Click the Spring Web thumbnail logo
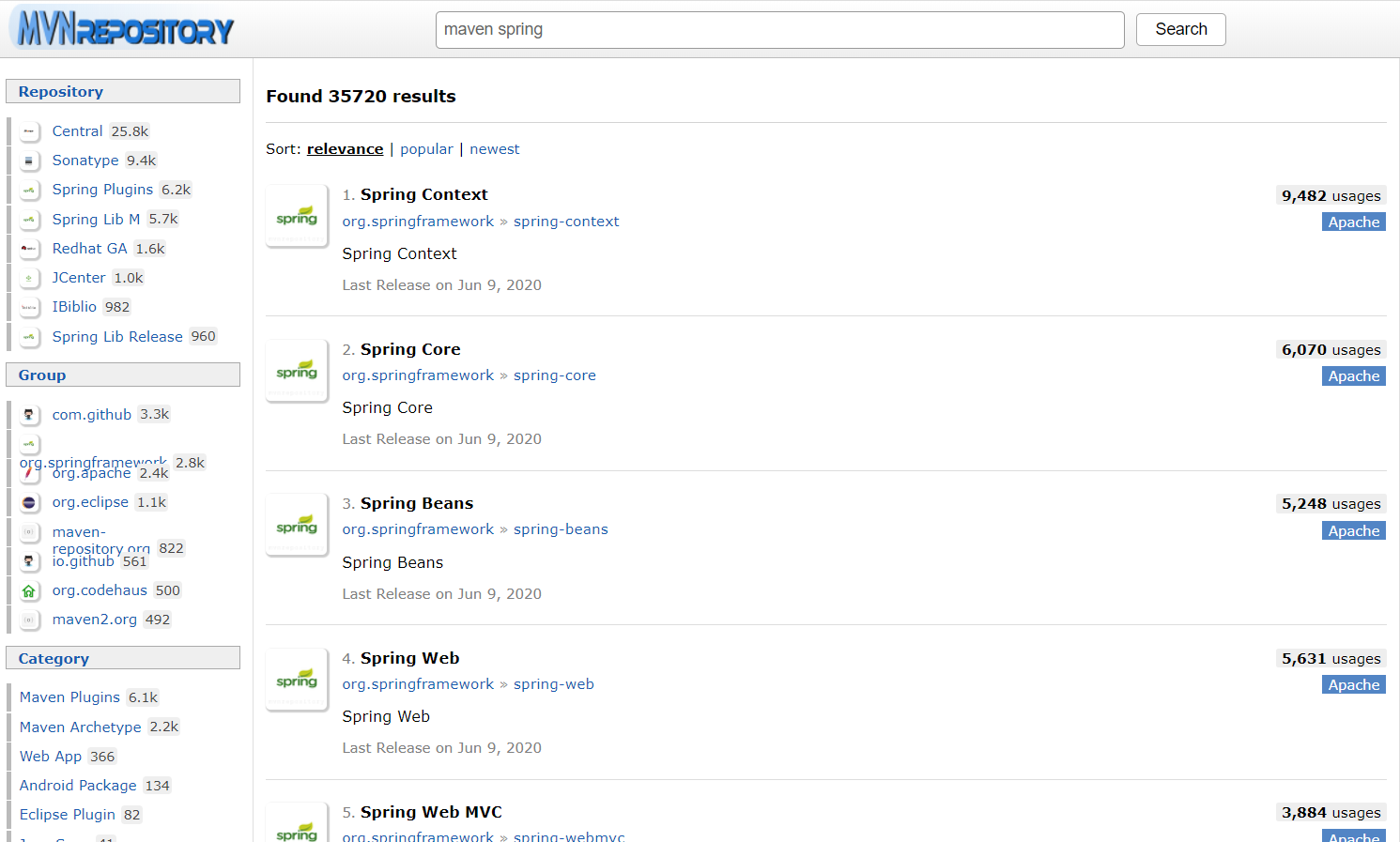The width and height of the screenshot is (1400, 842). (x=297, y=679)
